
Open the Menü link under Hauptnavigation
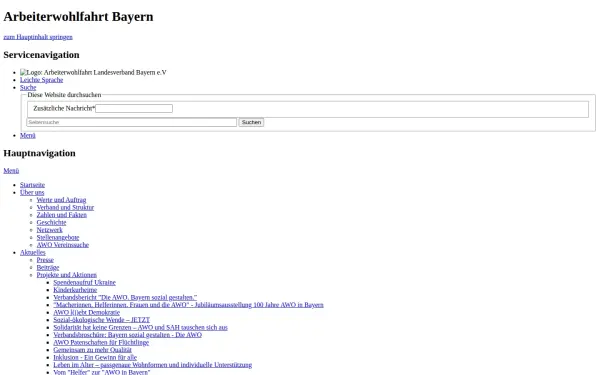click(x=11, y=171)
